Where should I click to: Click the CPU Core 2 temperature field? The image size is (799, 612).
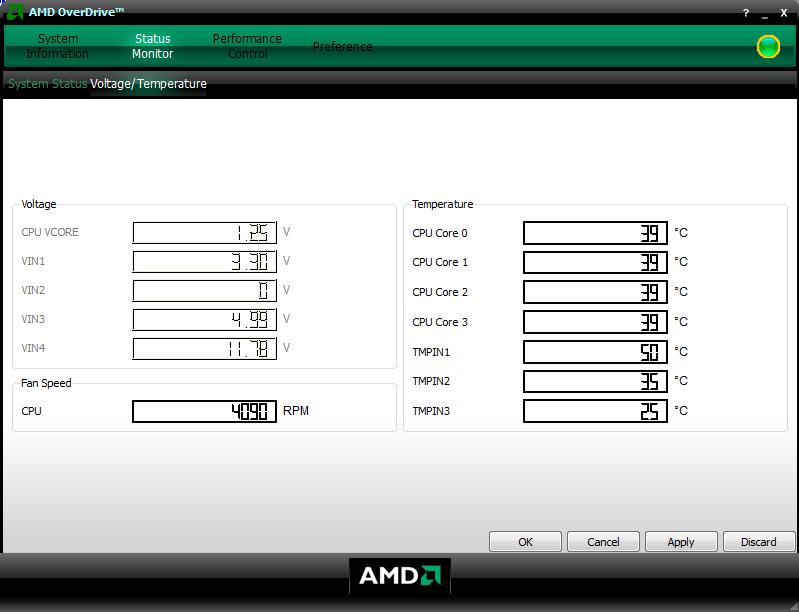point(595,292)
